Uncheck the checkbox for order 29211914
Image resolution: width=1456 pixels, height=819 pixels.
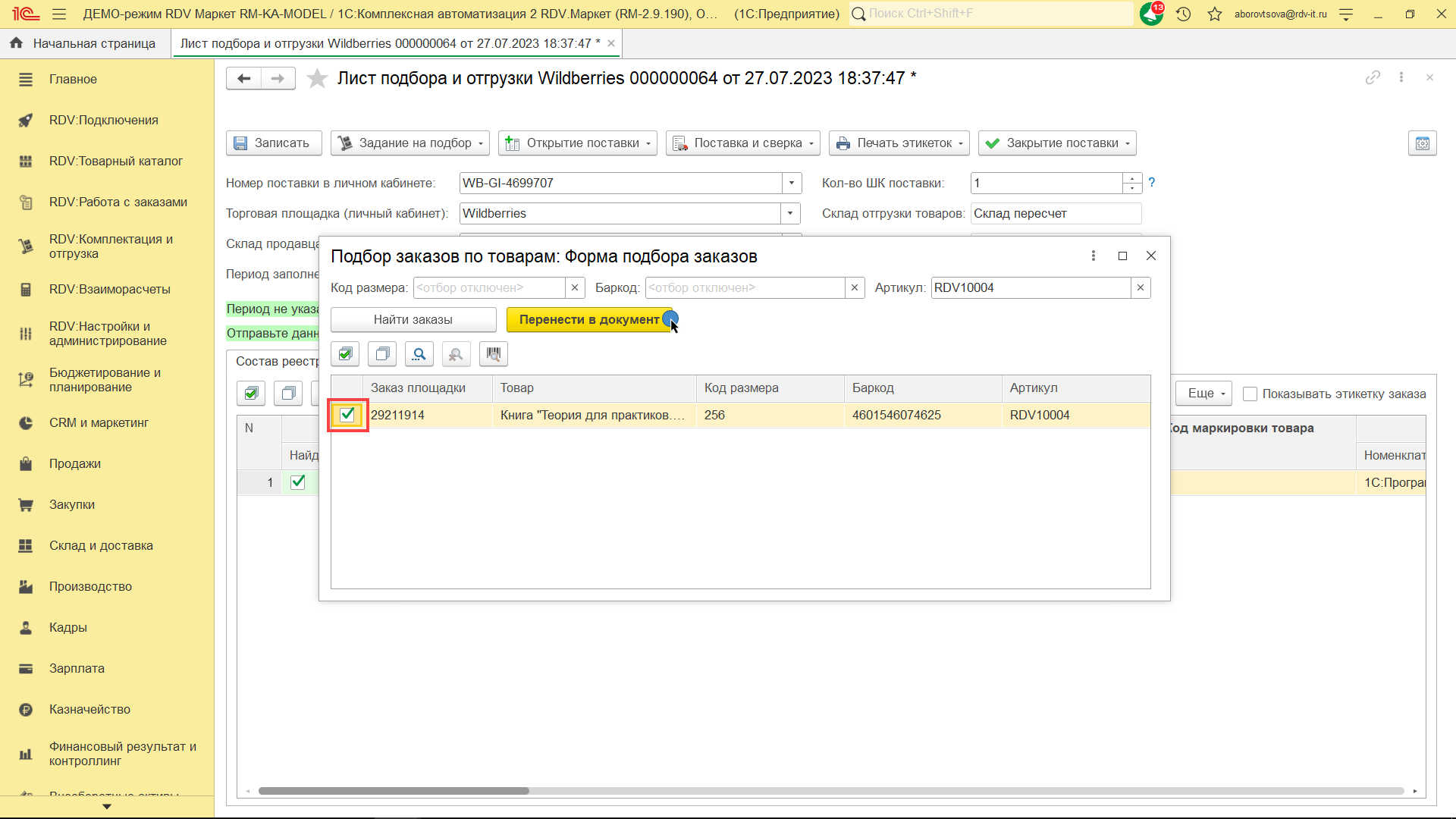click(347, 415)
